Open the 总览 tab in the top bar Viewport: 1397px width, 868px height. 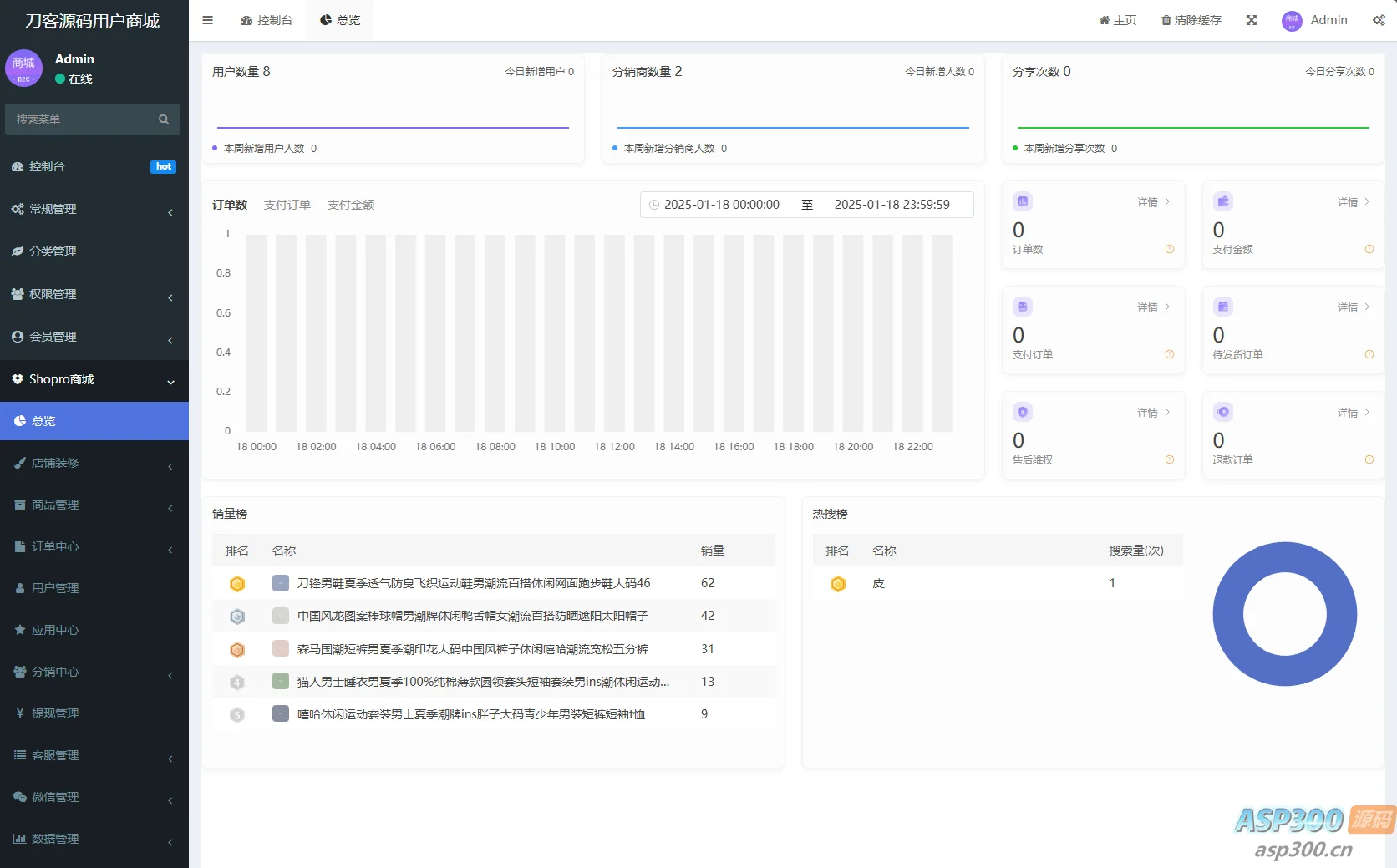339,19
